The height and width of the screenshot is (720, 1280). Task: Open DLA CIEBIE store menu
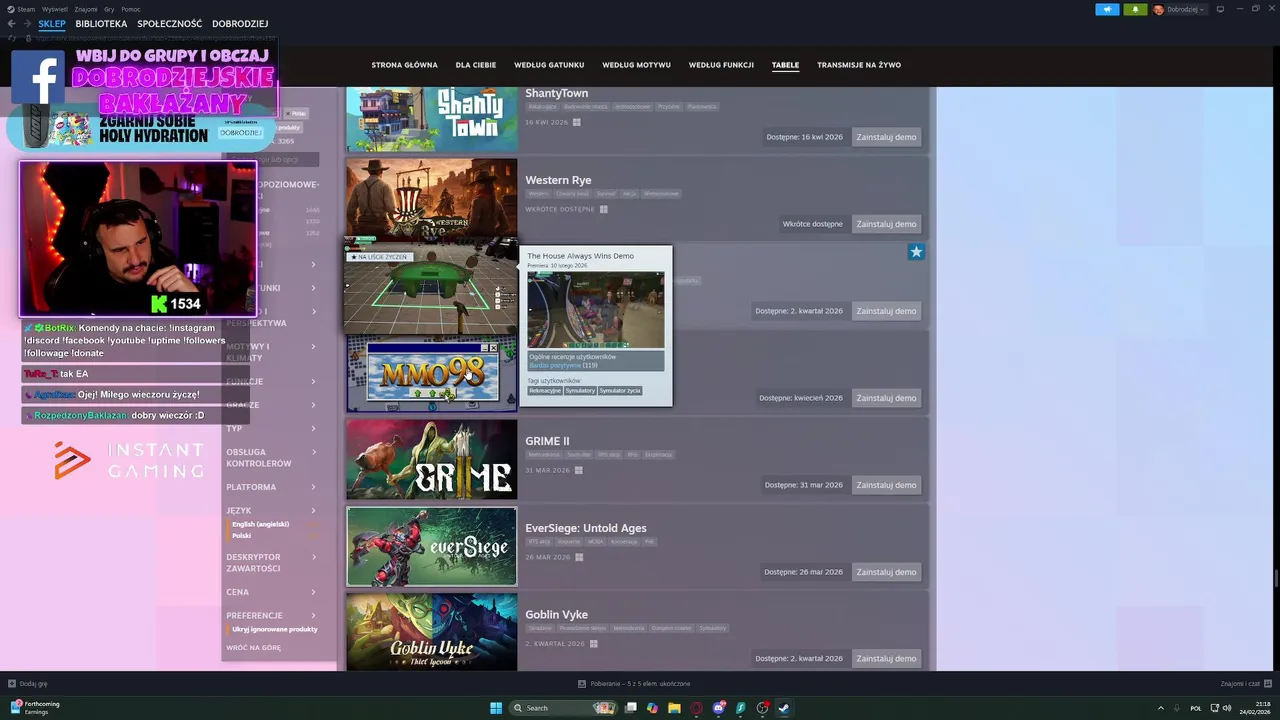(x=476, y=65)
